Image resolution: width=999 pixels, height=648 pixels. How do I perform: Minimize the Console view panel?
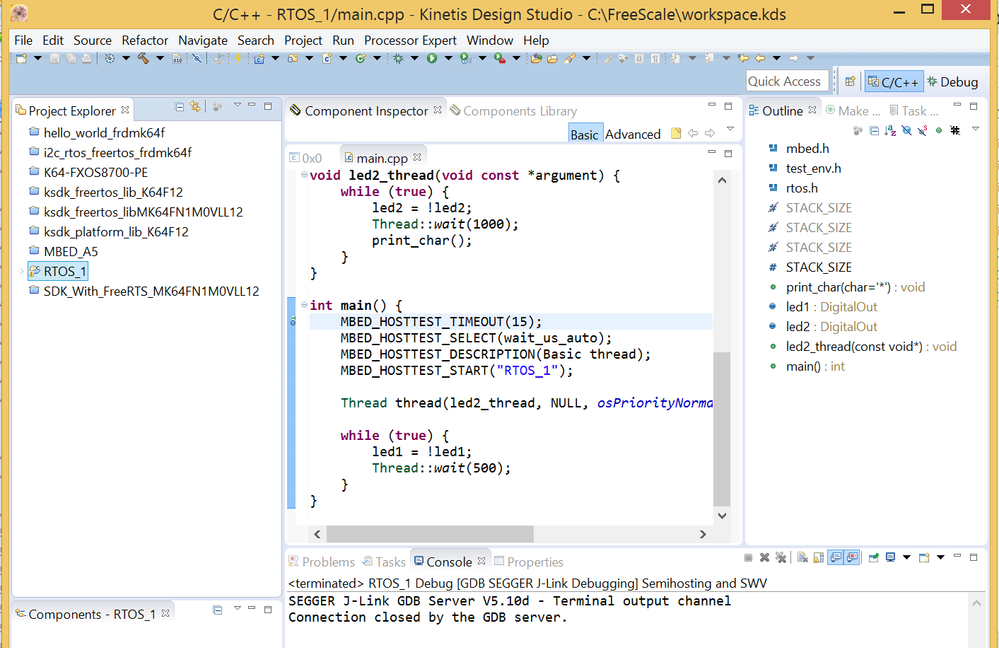[957, 556]
